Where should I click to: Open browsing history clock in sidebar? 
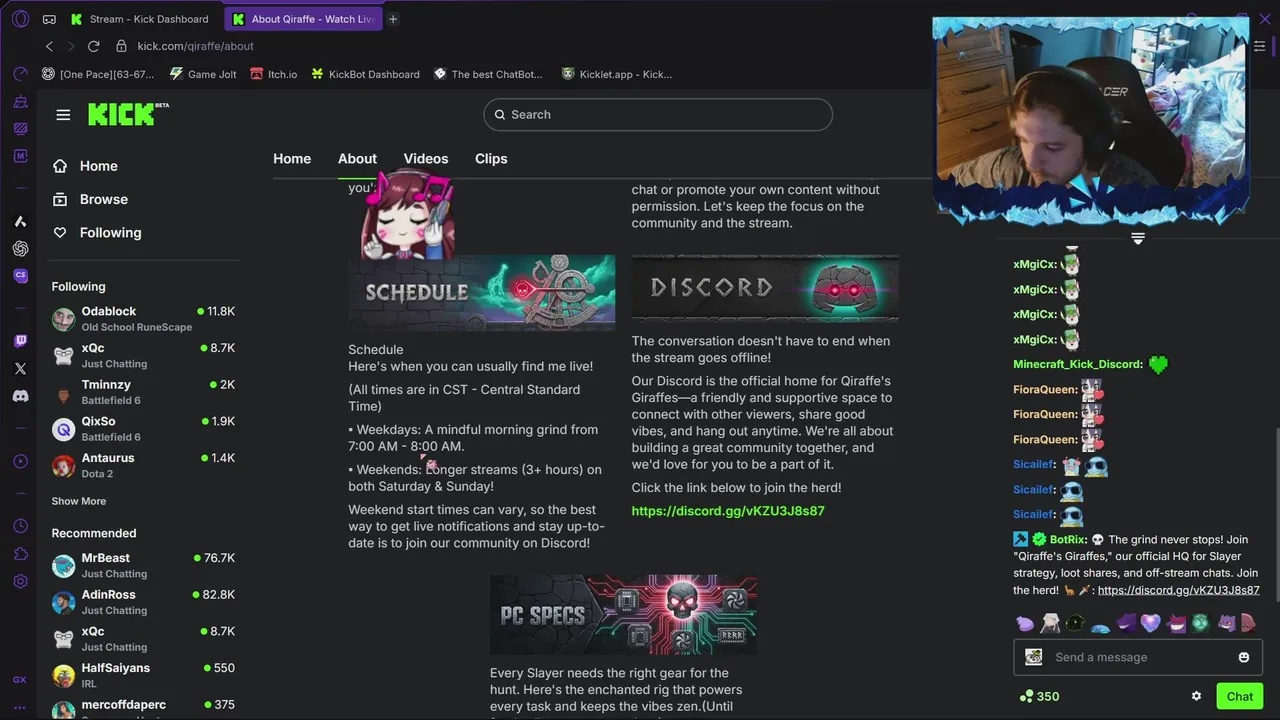pos(20,527)
